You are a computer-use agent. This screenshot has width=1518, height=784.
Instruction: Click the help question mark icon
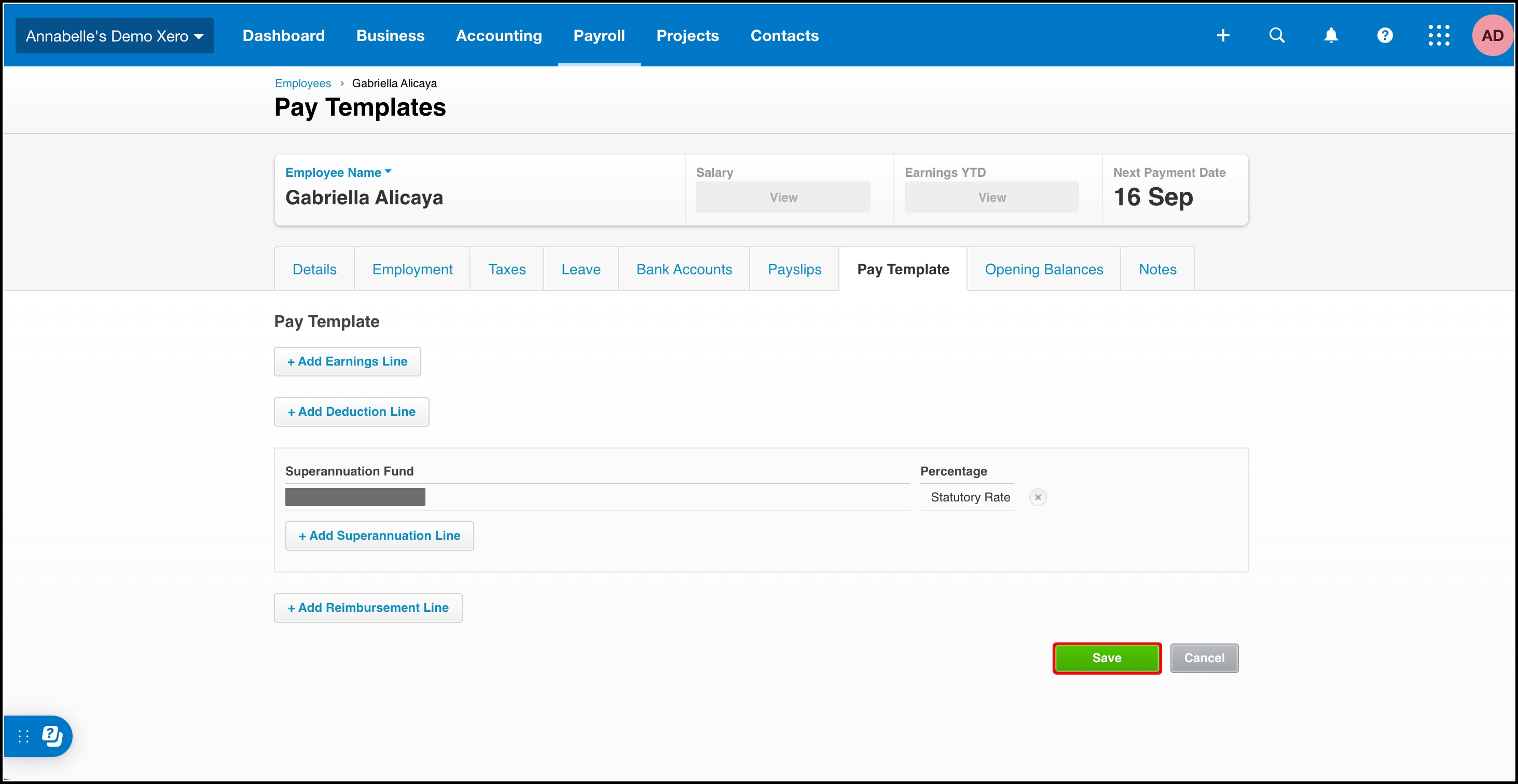point(1384,35)
